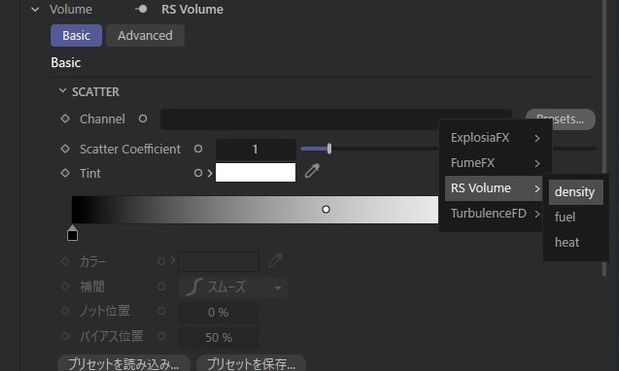Click the Volume node connection icon

141,9
